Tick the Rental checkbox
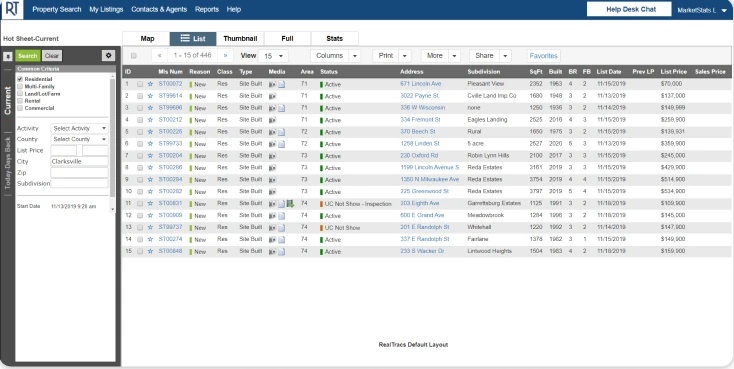Image resolution: width=734 pixels, height=369 pixels. coord(20,101)
